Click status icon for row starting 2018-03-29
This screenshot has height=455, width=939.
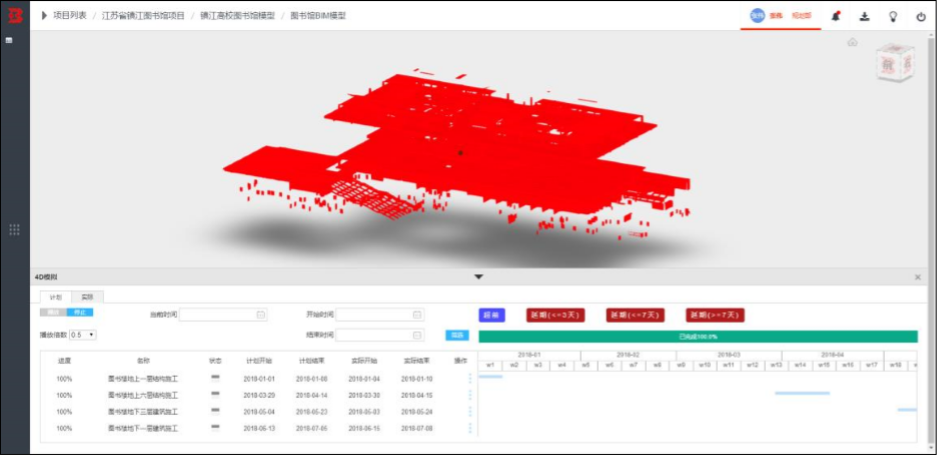(x=216, y=394)
